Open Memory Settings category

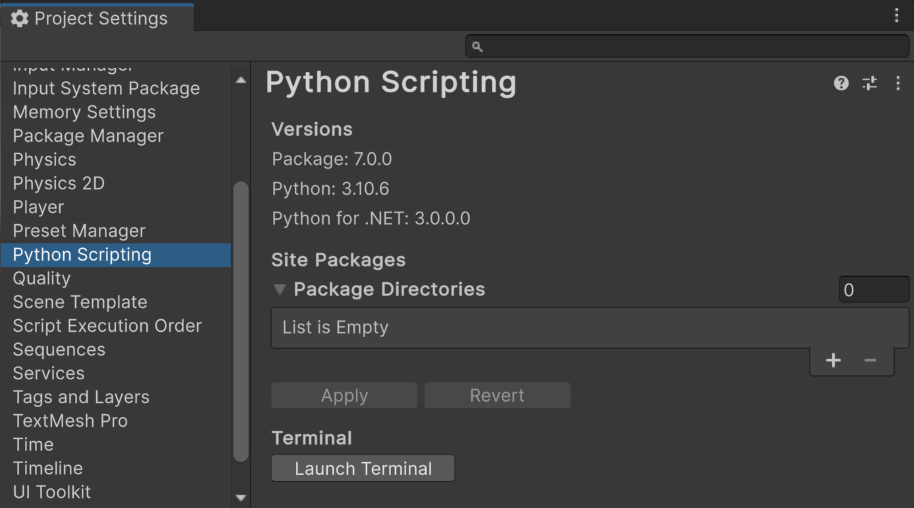click(x=115, y=112)
